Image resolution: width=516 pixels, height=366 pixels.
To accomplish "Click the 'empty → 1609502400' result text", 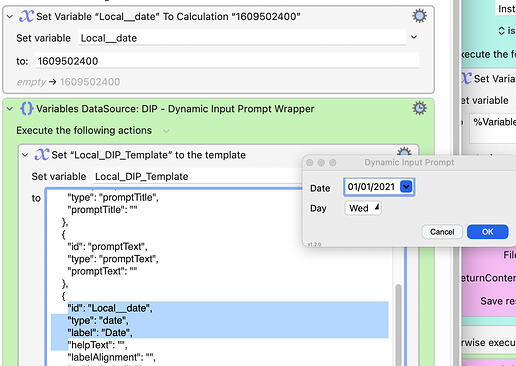I will coord(68,82).
